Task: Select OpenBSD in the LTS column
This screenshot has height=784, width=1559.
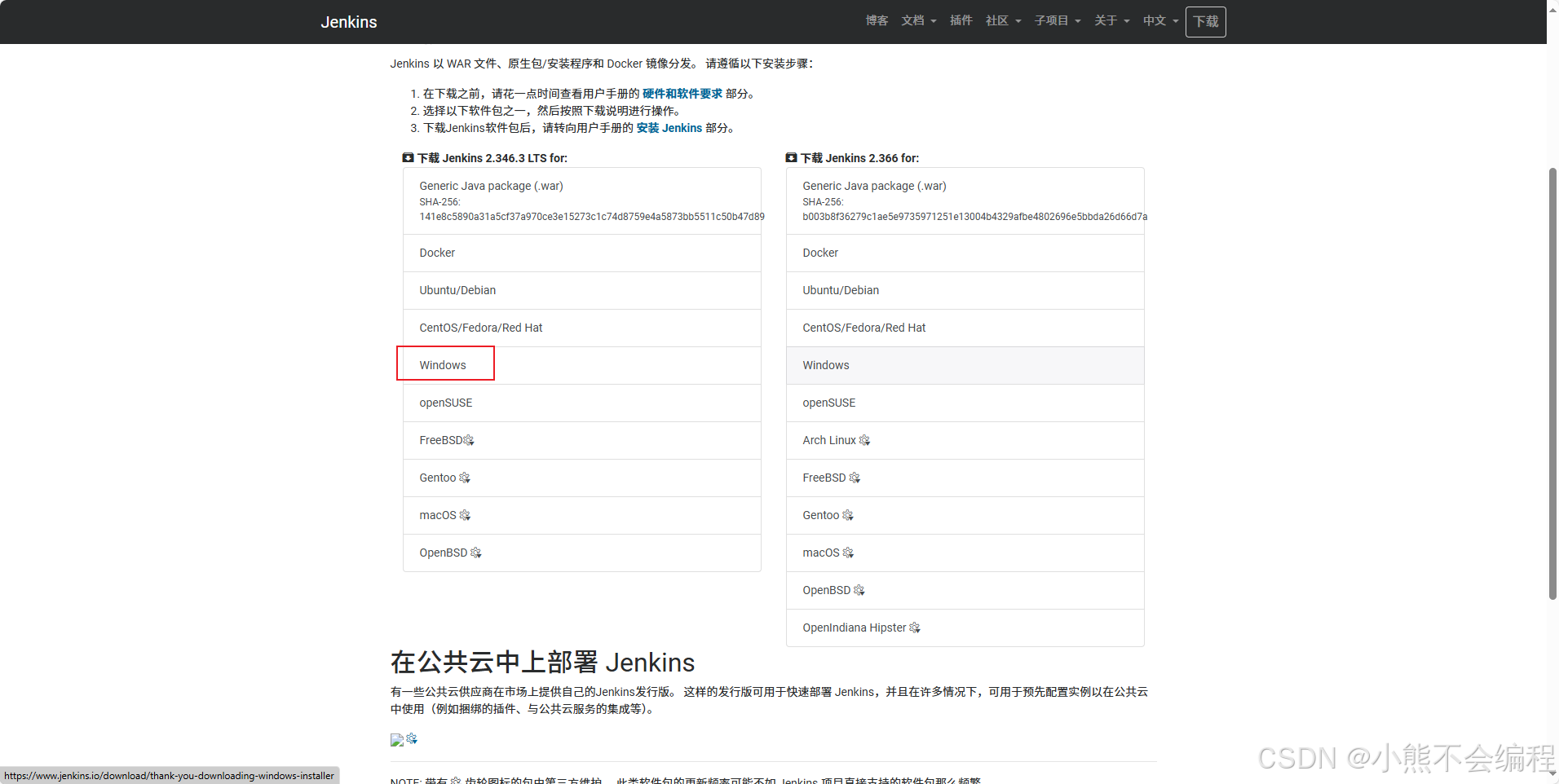Action: point(582,553)
